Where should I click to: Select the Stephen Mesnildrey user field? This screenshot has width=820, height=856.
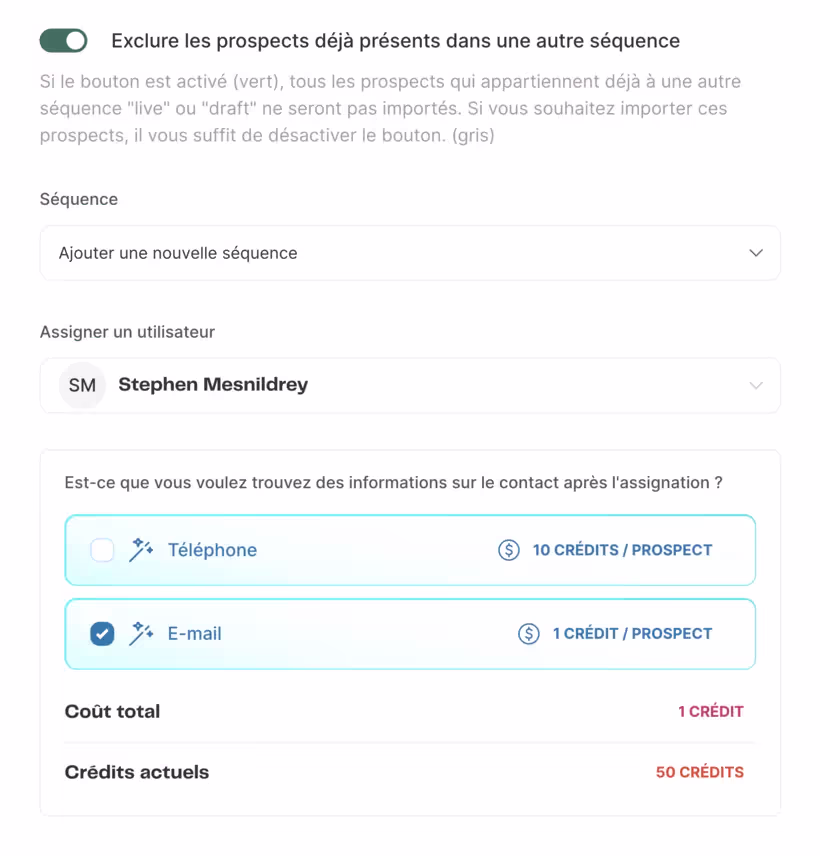point(410,385)
